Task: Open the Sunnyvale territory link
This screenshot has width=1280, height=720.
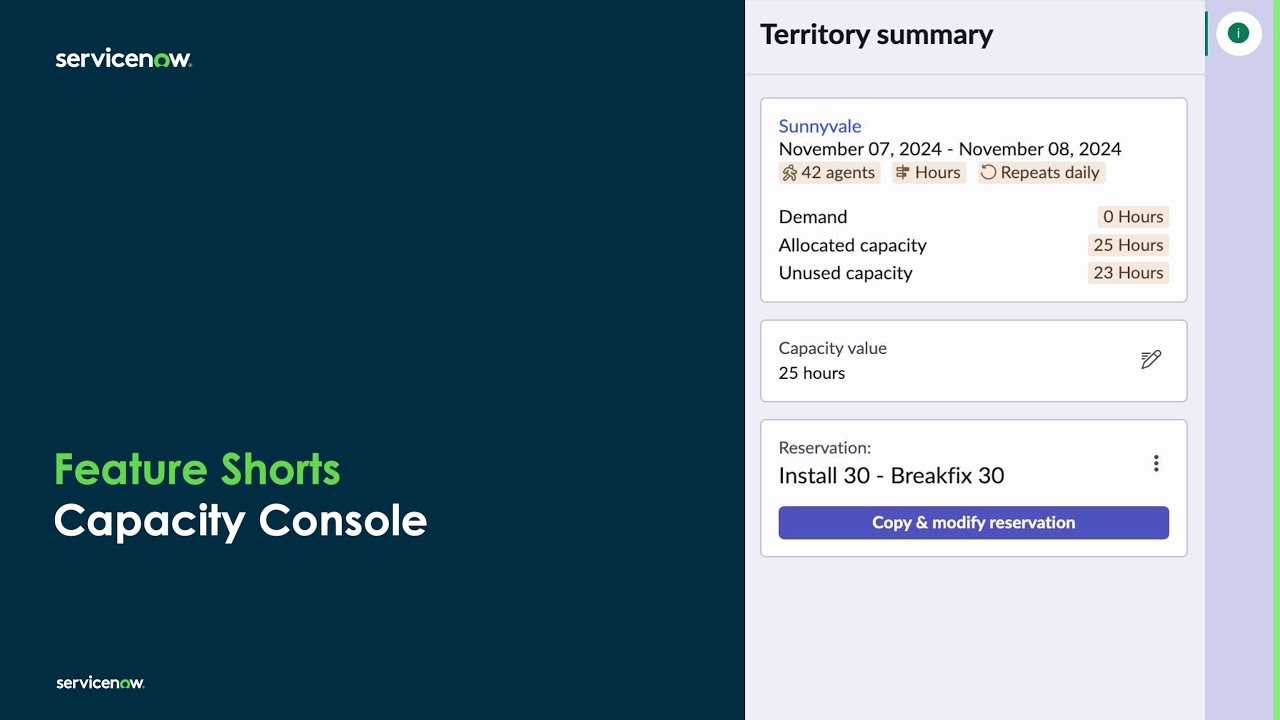Action: pos(820,126)
